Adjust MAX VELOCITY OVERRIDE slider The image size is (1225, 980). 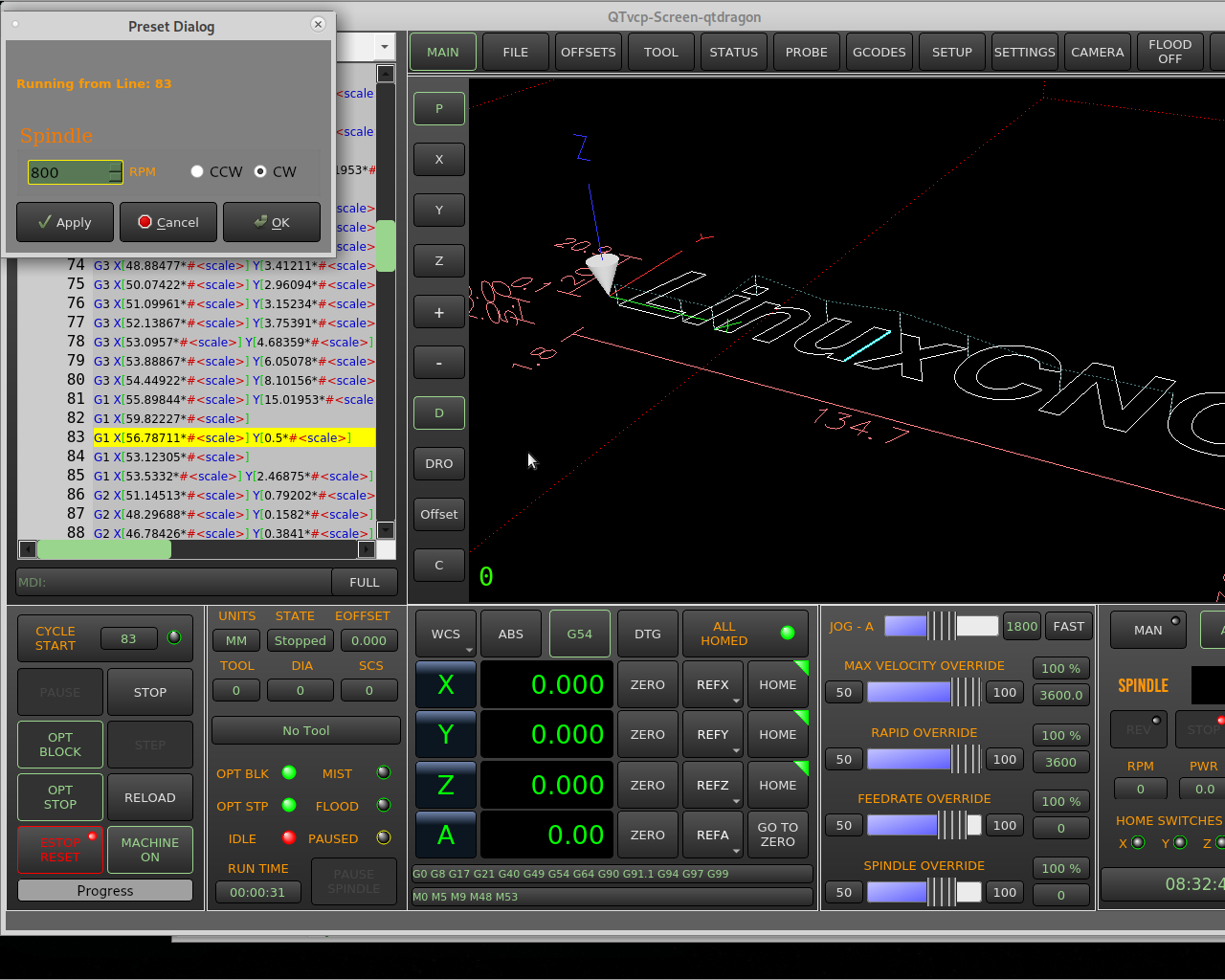[x=924, y=692]
